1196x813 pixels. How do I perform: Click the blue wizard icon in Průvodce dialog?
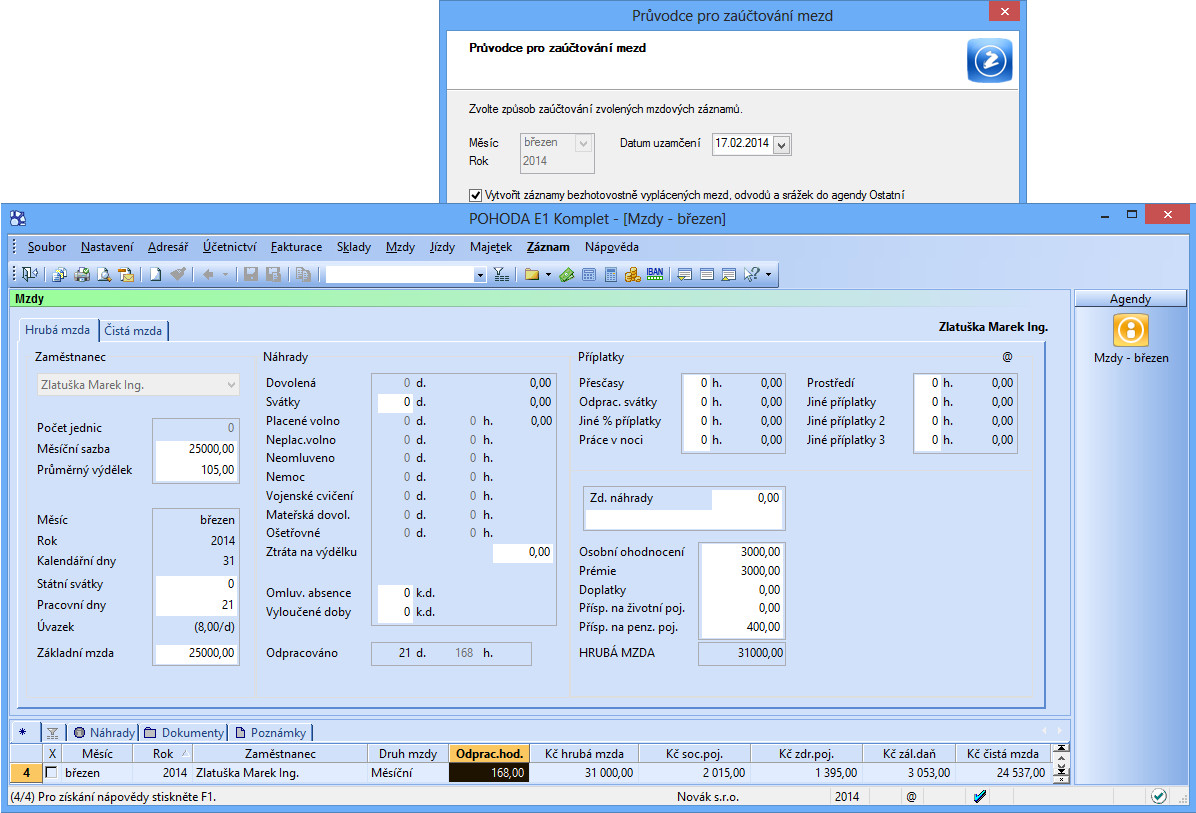click(989, 59)
